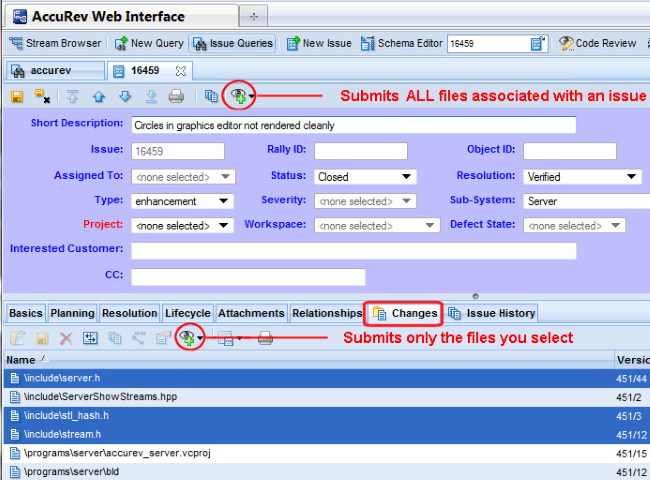This screenshot has width=650, height=480.
Task: Open the Project dropdown
Action: click(x=182, y=226)
